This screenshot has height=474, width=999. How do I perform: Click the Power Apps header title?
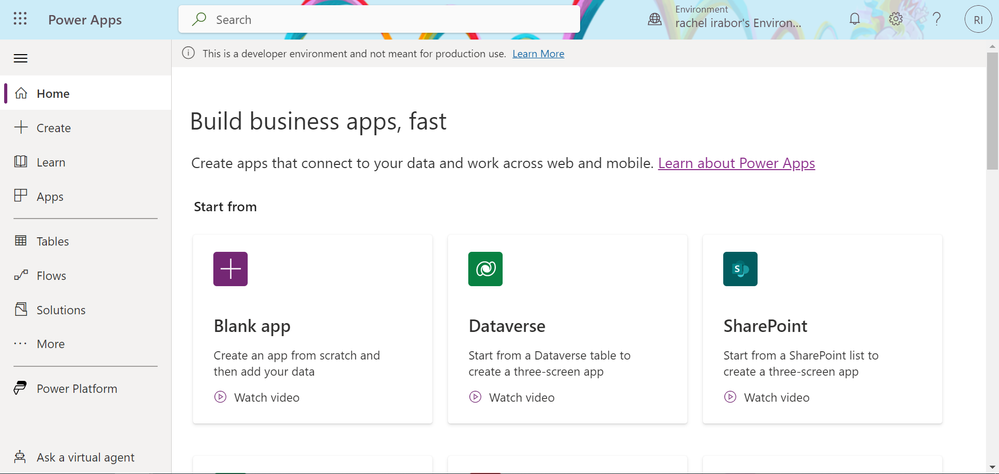(85, 20)
